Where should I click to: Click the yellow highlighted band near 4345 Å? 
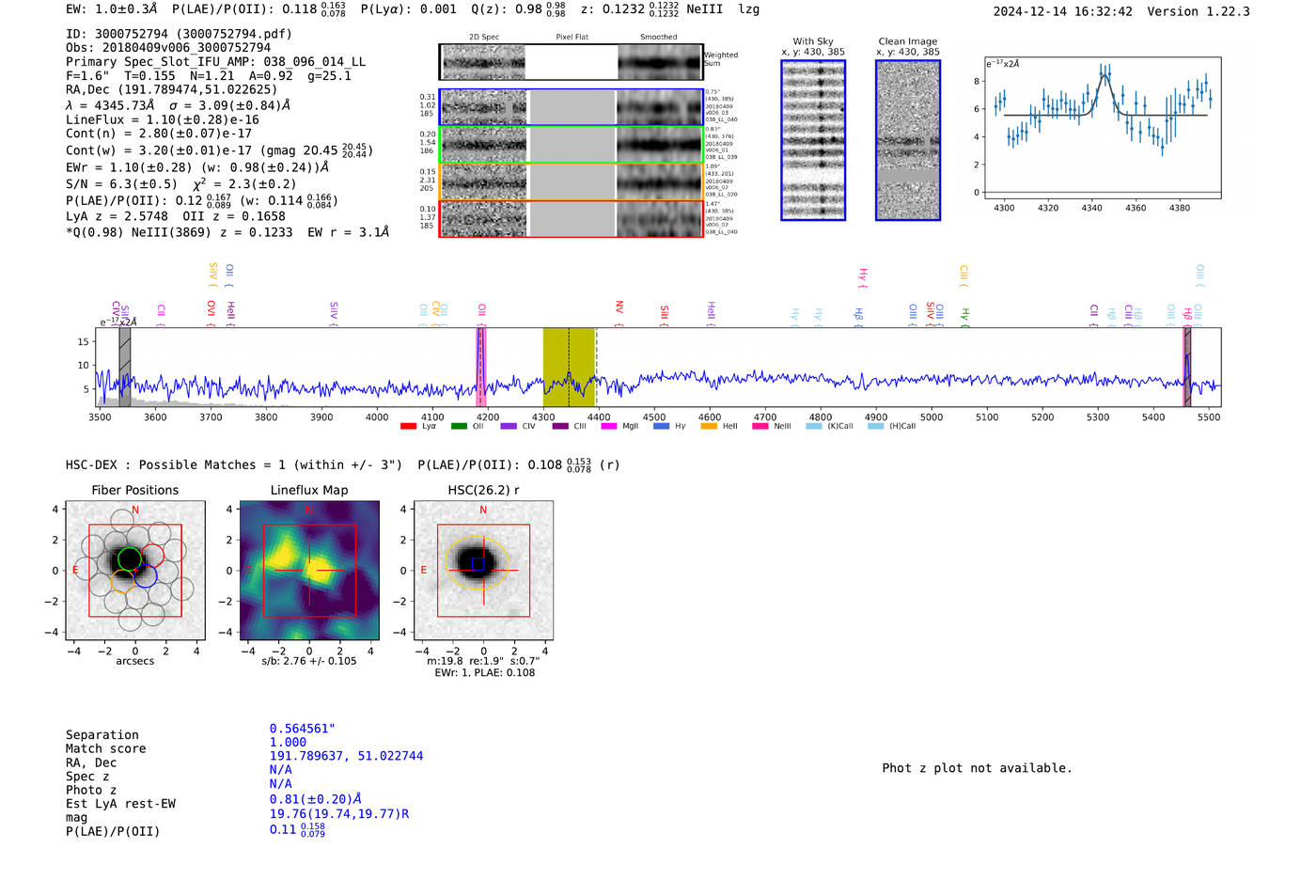tap(569, 367)
